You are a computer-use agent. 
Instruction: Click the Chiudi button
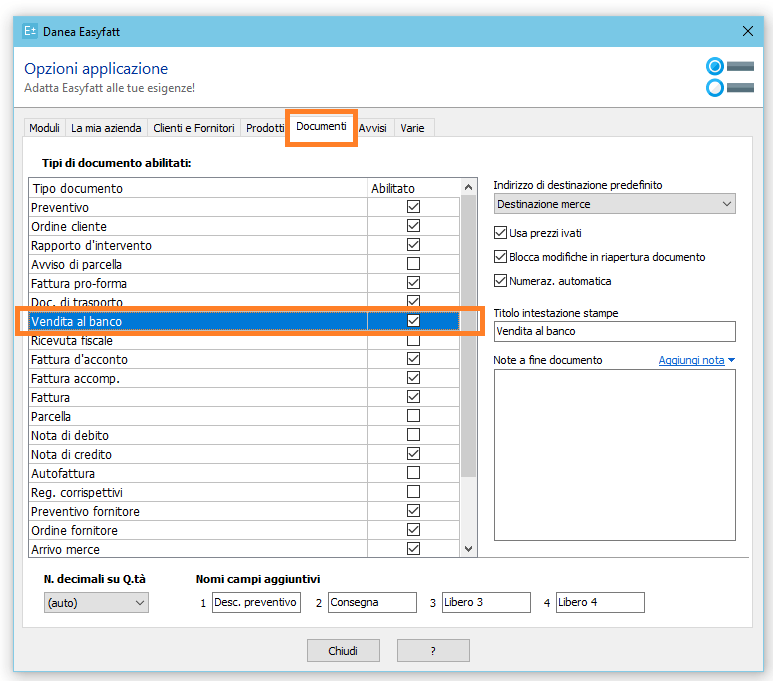343,651
